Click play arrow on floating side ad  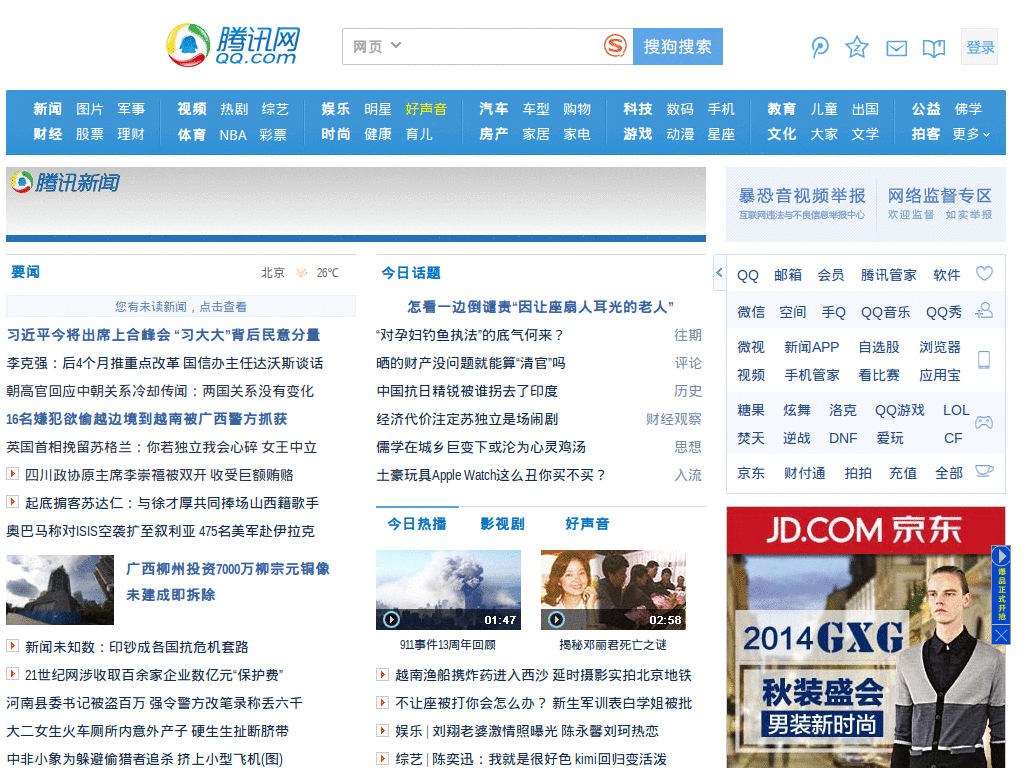1001,556
